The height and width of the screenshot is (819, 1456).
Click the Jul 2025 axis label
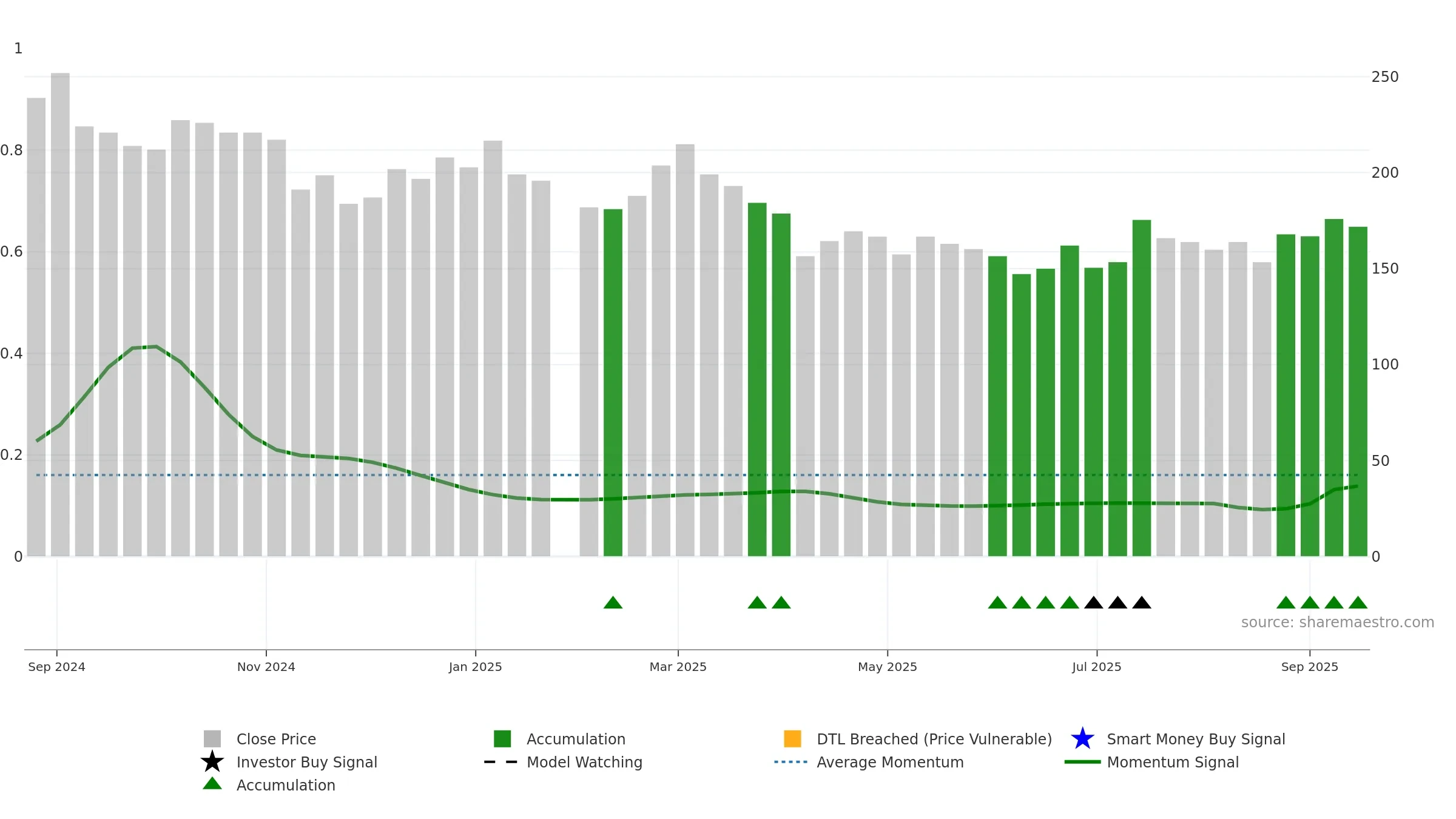1096,667
